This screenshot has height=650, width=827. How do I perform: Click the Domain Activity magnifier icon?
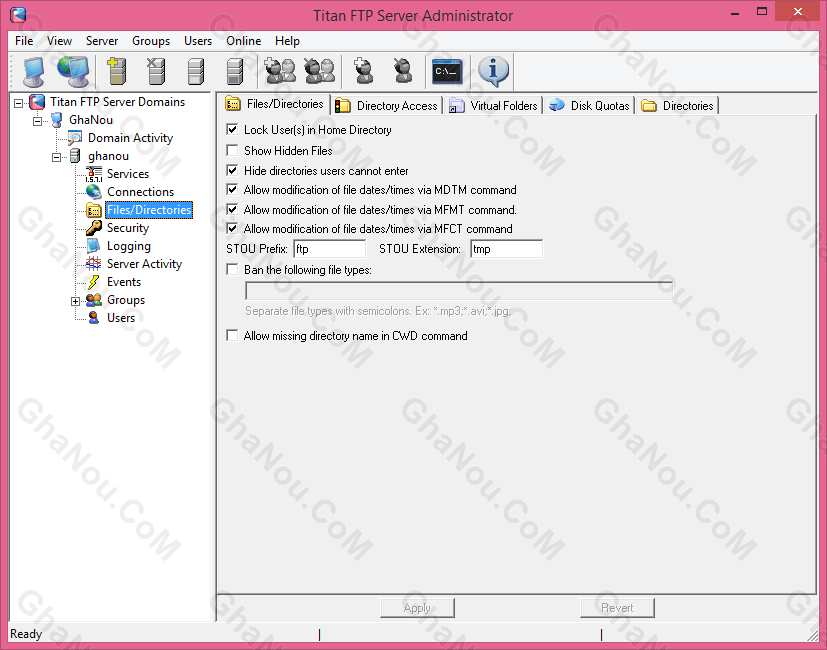click(75, 138)
